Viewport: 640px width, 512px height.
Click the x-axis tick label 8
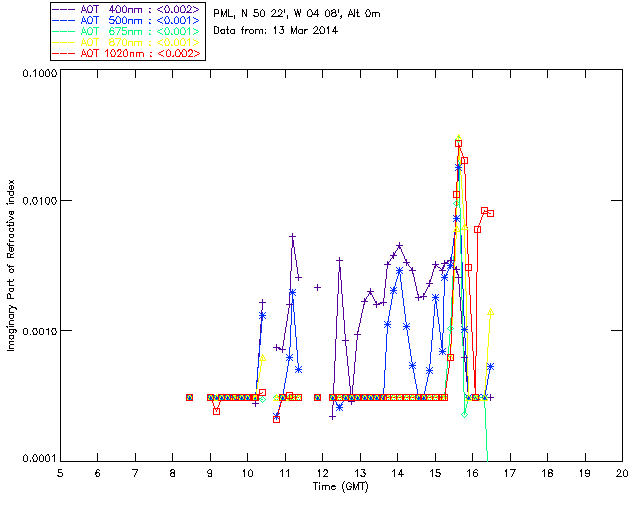click(x=173, y=473)
